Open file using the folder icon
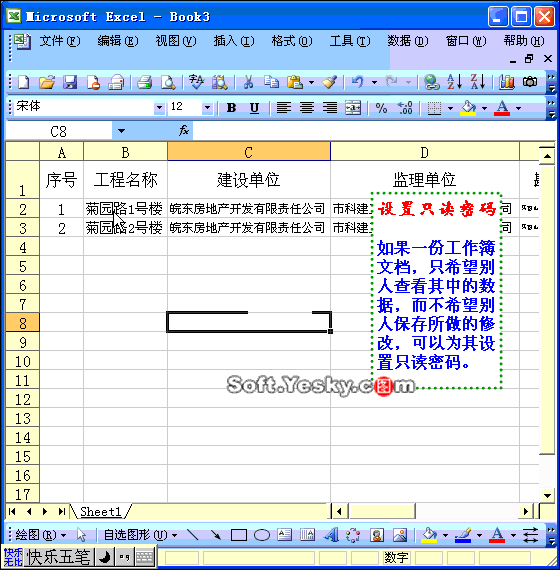Screen dimensions: 560x570 coord(47,82)
